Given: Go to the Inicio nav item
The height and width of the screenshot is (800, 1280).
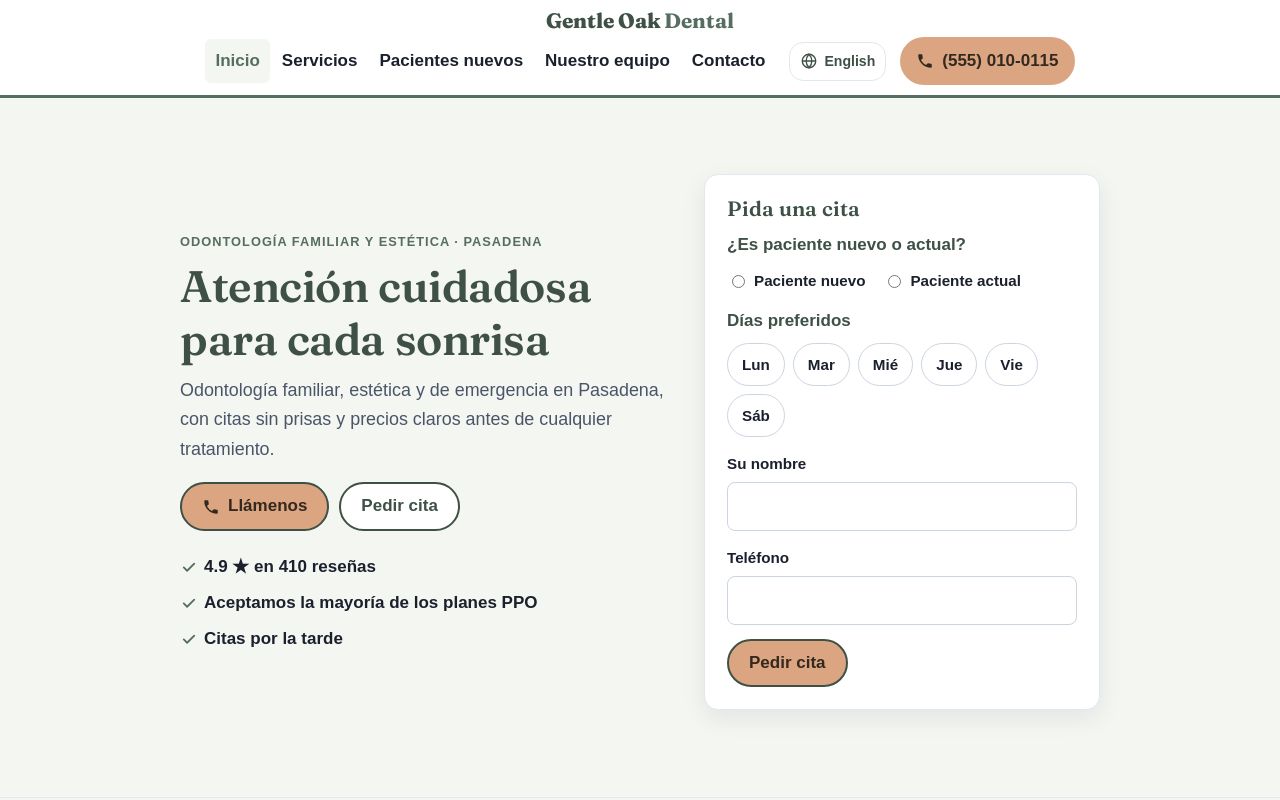Looking at the screenshot, I should (x=237, y=61).
